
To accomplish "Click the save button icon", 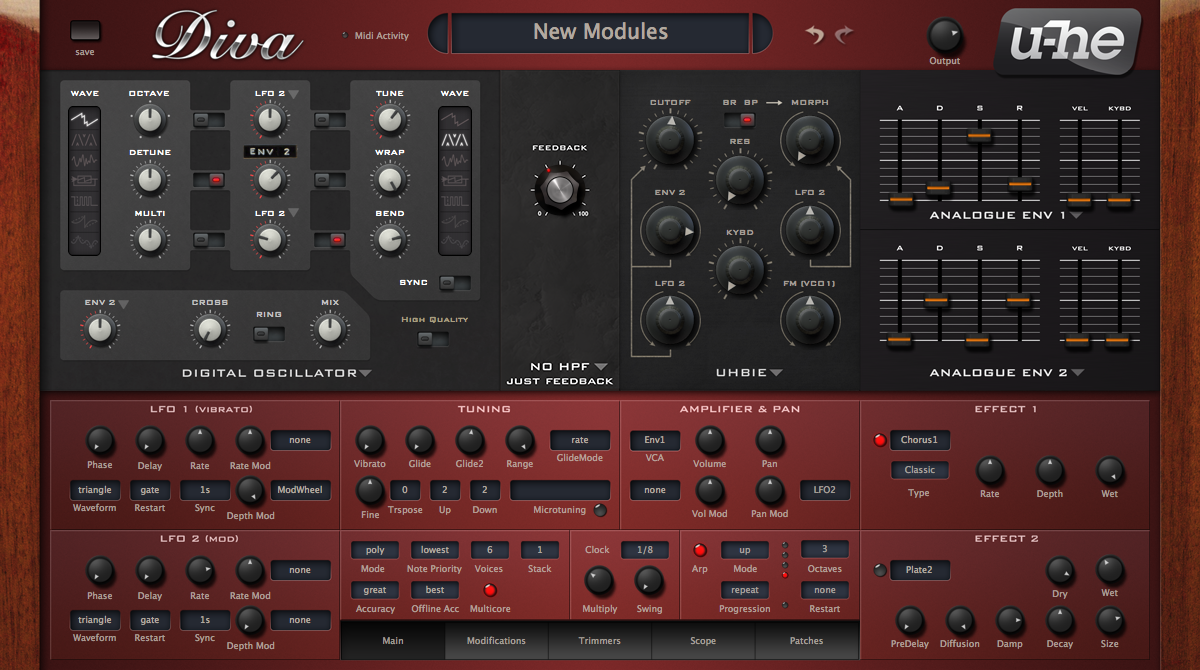I will click(85, 31).
